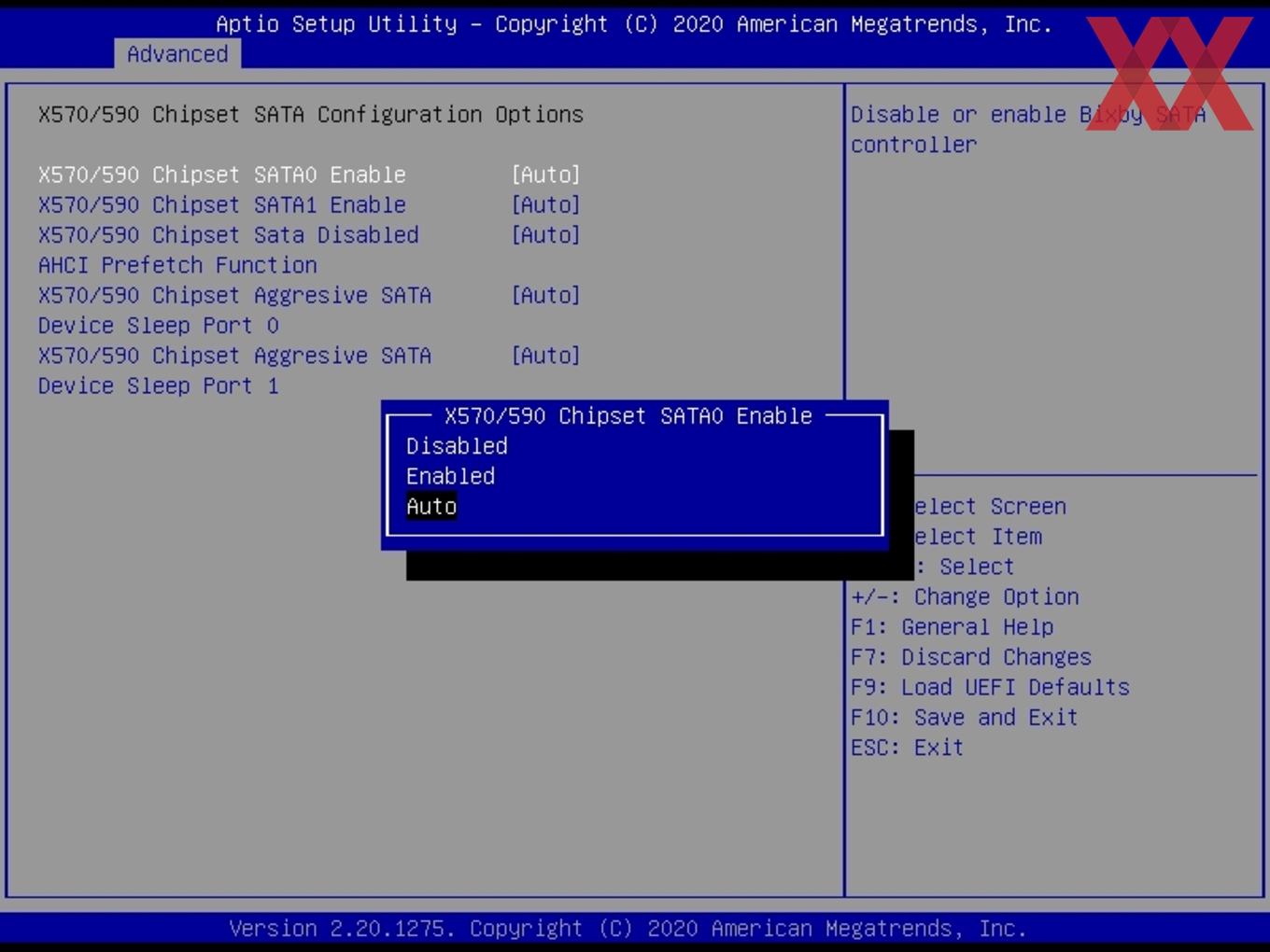Select Enabled in the SATA0 Enable popup

[x=450, y=476]
